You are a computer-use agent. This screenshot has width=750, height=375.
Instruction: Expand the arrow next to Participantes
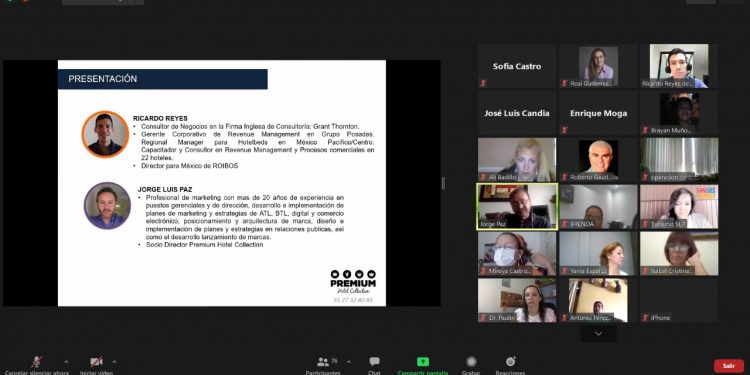tap(348, 362)
